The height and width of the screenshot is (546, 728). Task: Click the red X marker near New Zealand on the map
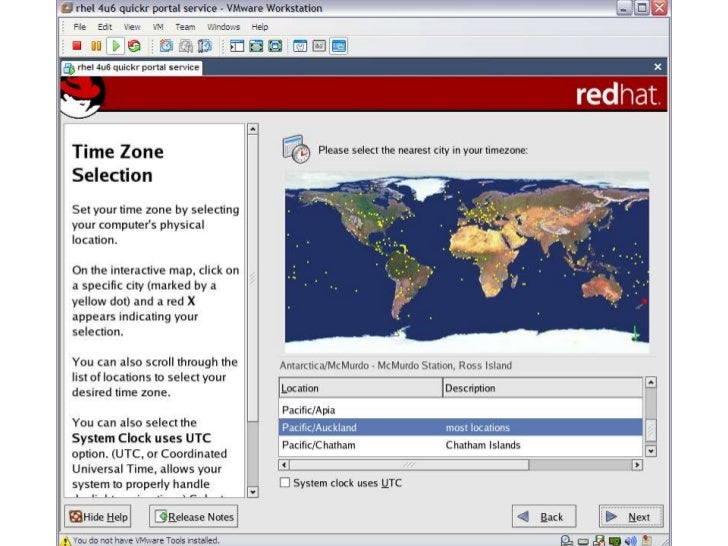coord(644,302)
